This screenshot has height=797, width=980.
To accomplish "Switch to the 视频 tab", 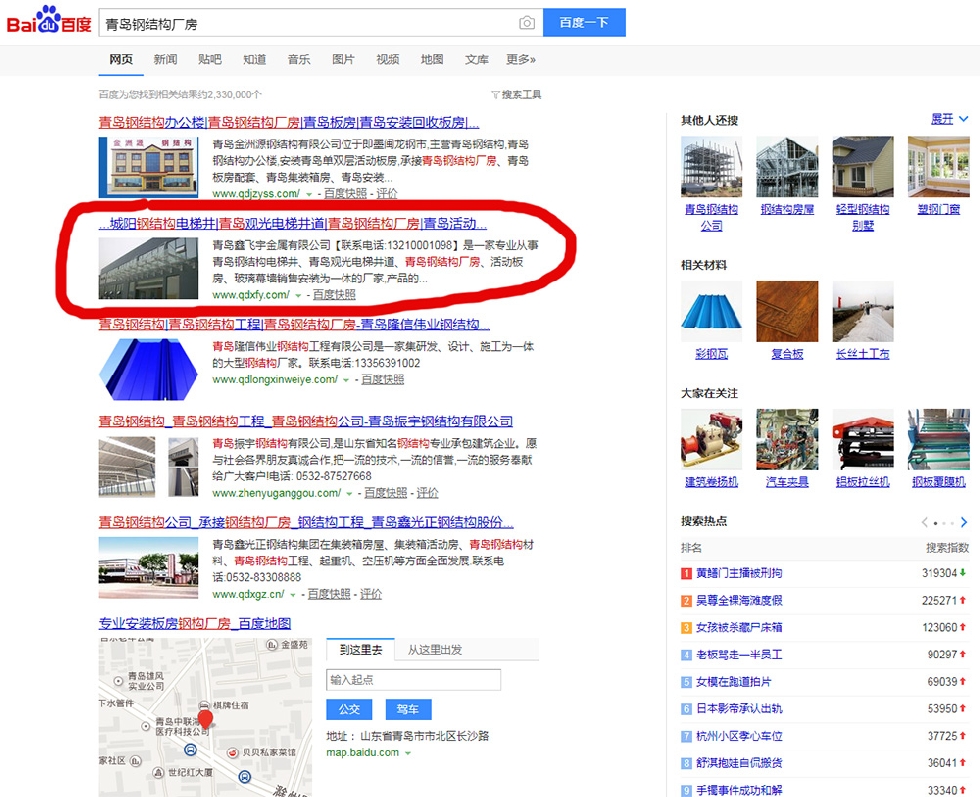I will pos(388,59).
